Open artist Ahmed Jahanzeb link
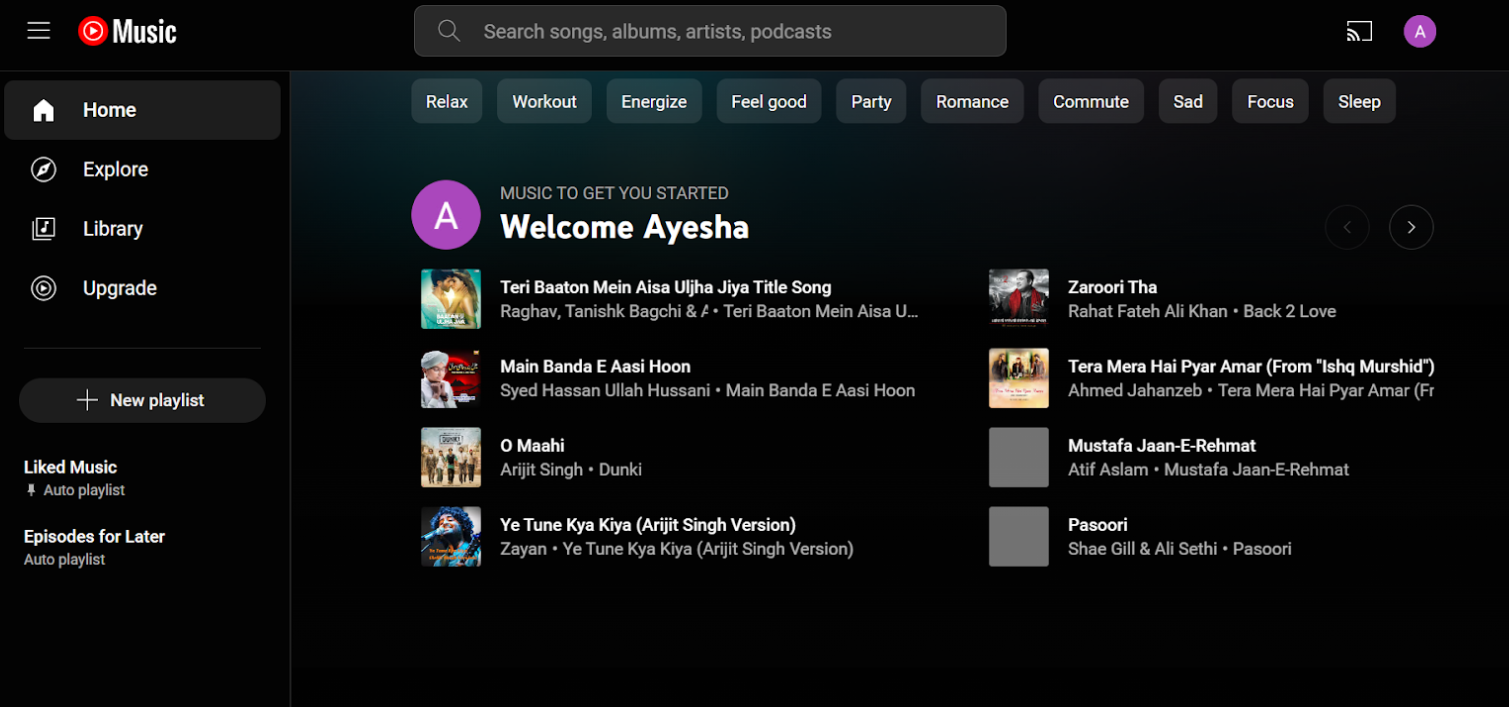Screen dimensions: 1509x707 (x=1135, y=390)
